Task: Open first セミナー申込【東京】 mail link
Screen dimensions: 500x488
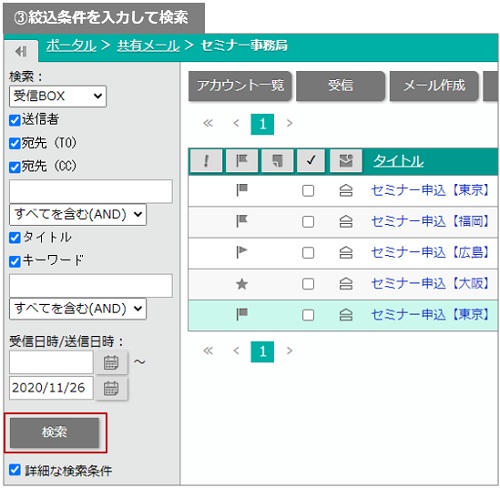Action: click(430, 191)
